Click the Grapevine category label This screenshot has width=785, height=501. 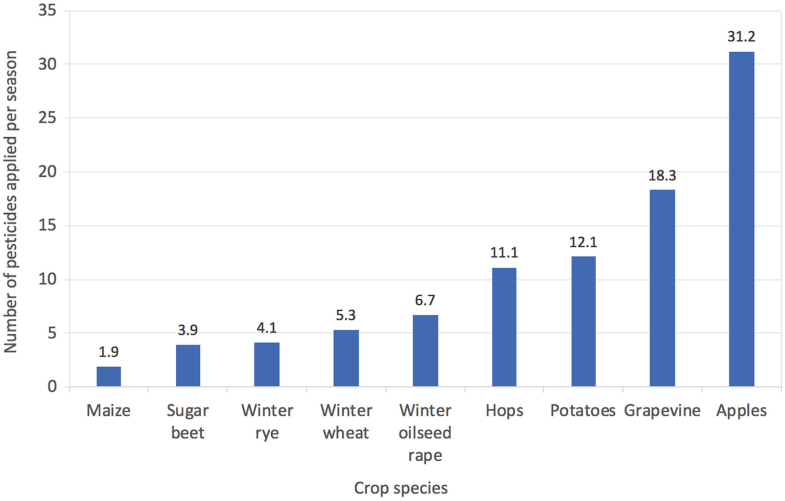tap(662, 411)
